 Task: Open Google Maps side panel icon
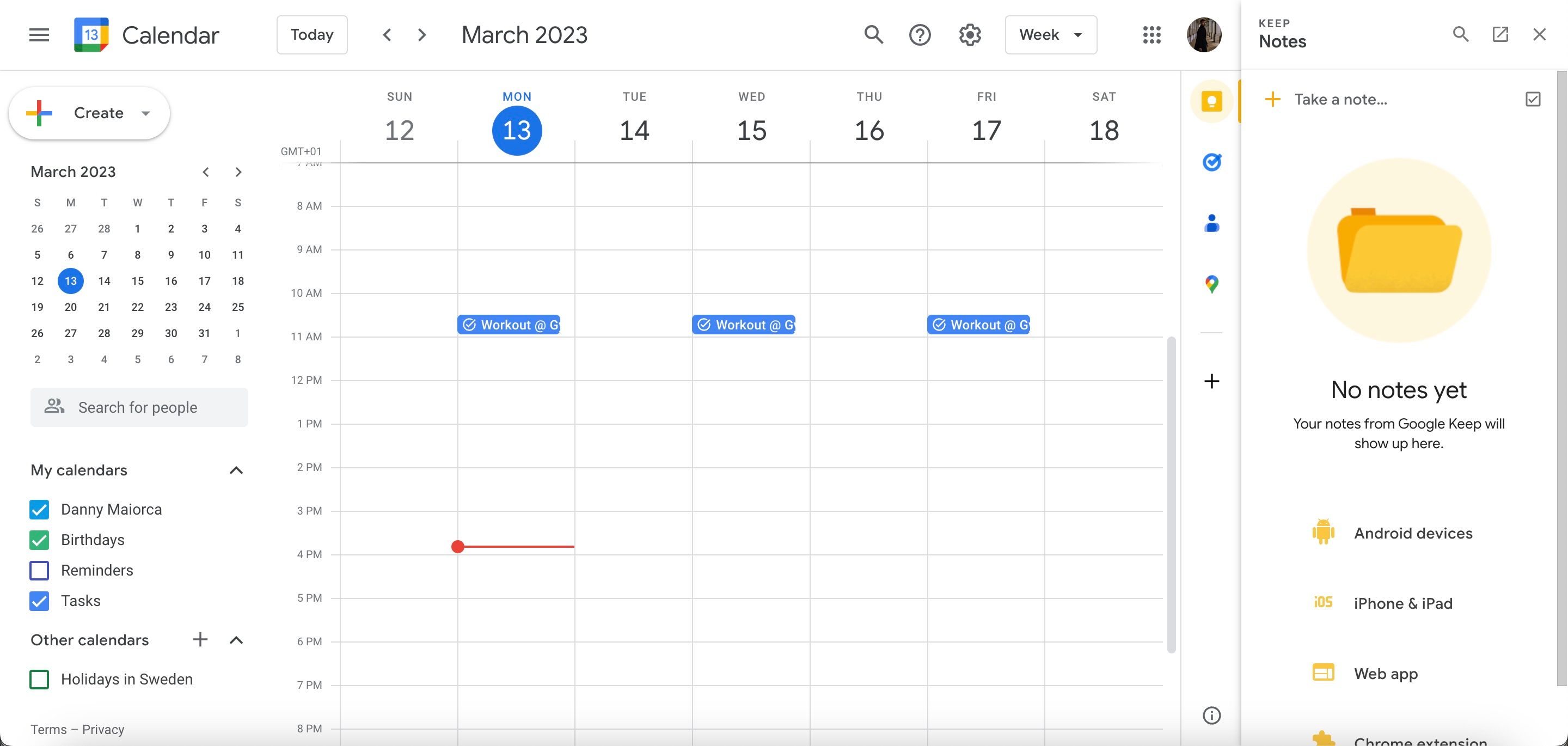click(x=1211, y=283)
